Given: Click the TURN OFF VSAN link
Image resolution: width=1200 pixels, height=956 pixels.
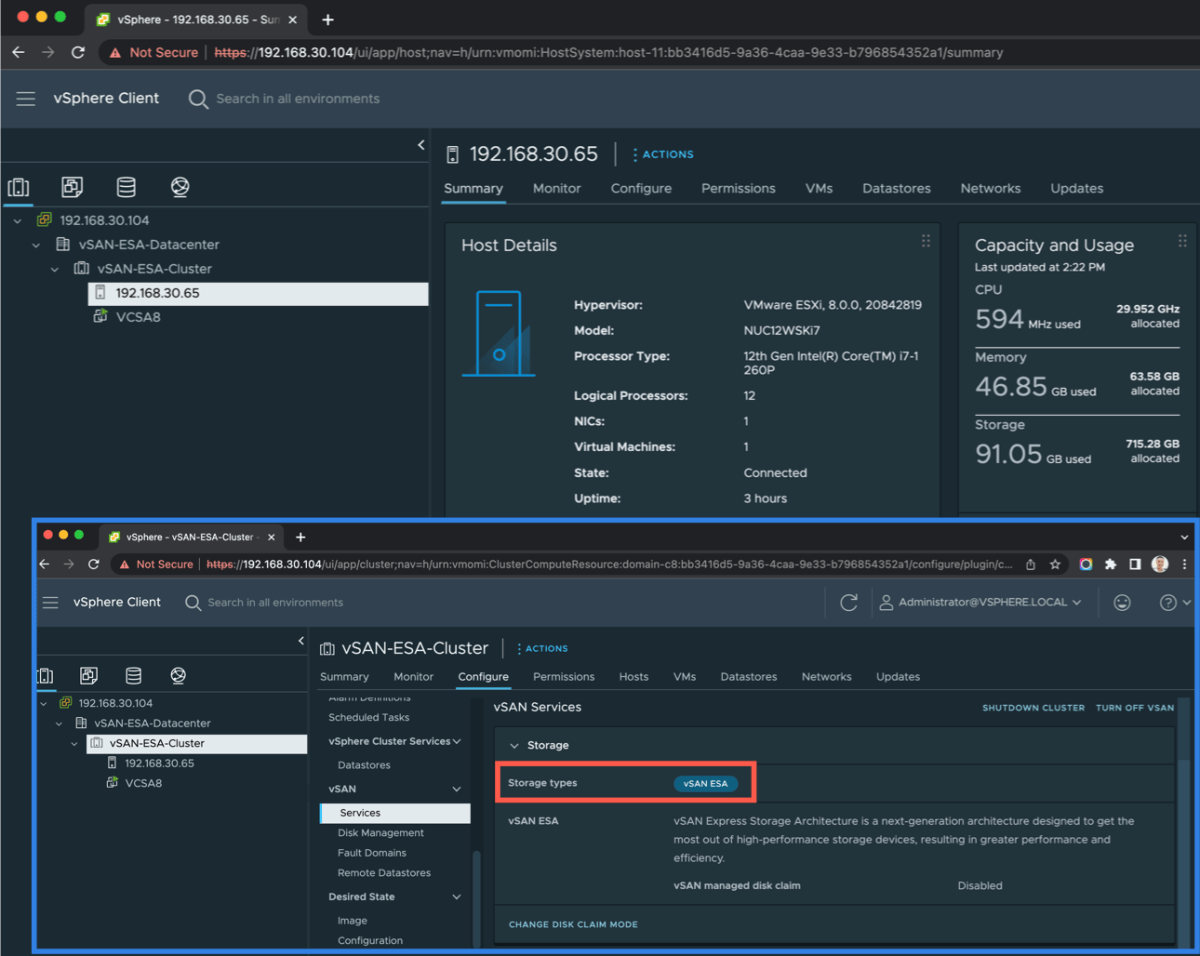Looking at the screenshot, I should (1135, 708).
